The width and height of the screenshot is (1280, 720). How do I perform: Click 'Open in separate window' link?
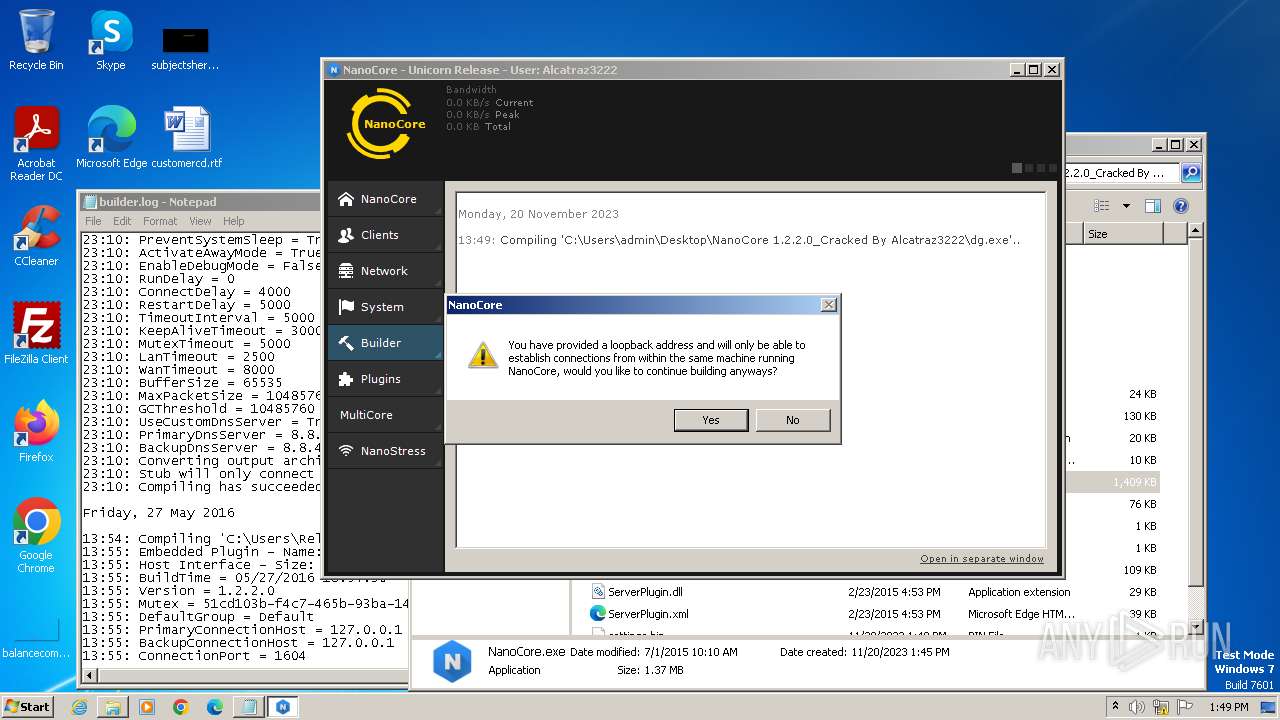point(982,559)
